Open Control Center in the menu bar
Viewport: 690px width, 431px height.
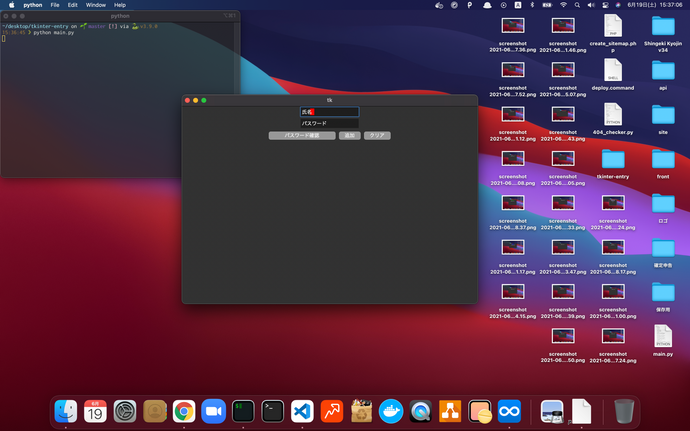(x=606, y=5)
